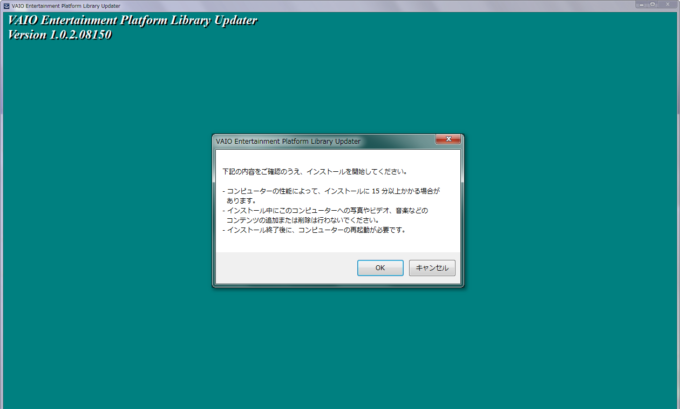Image resolution: width=680 pixels, height=409 pixels.
Task: Click the キャンセル (Cancel) button
Action: (432, 268)
